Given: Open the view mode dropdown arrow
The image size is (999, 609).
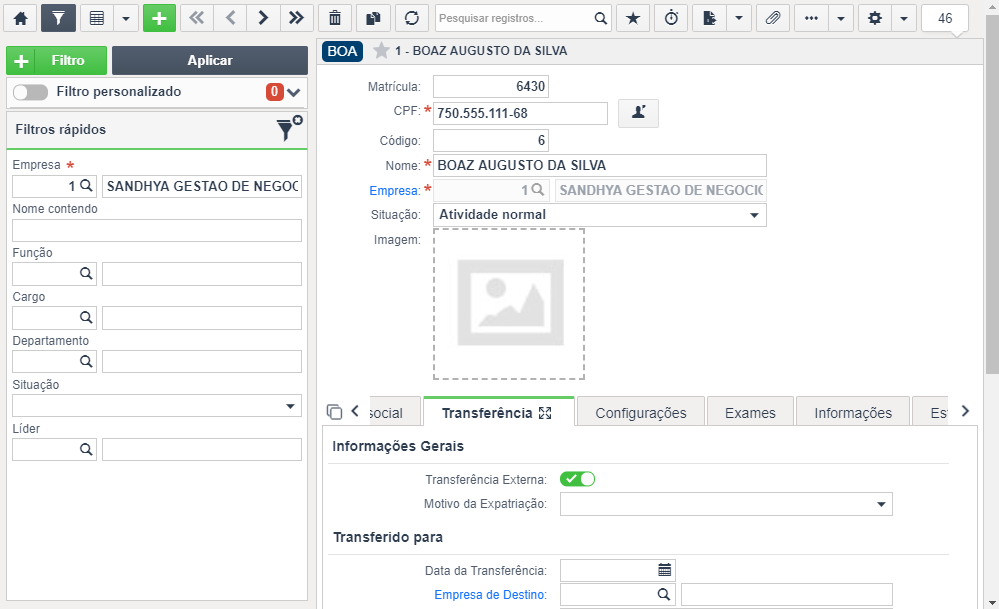Looking at the screenshot, I should [x=126, y=18].
